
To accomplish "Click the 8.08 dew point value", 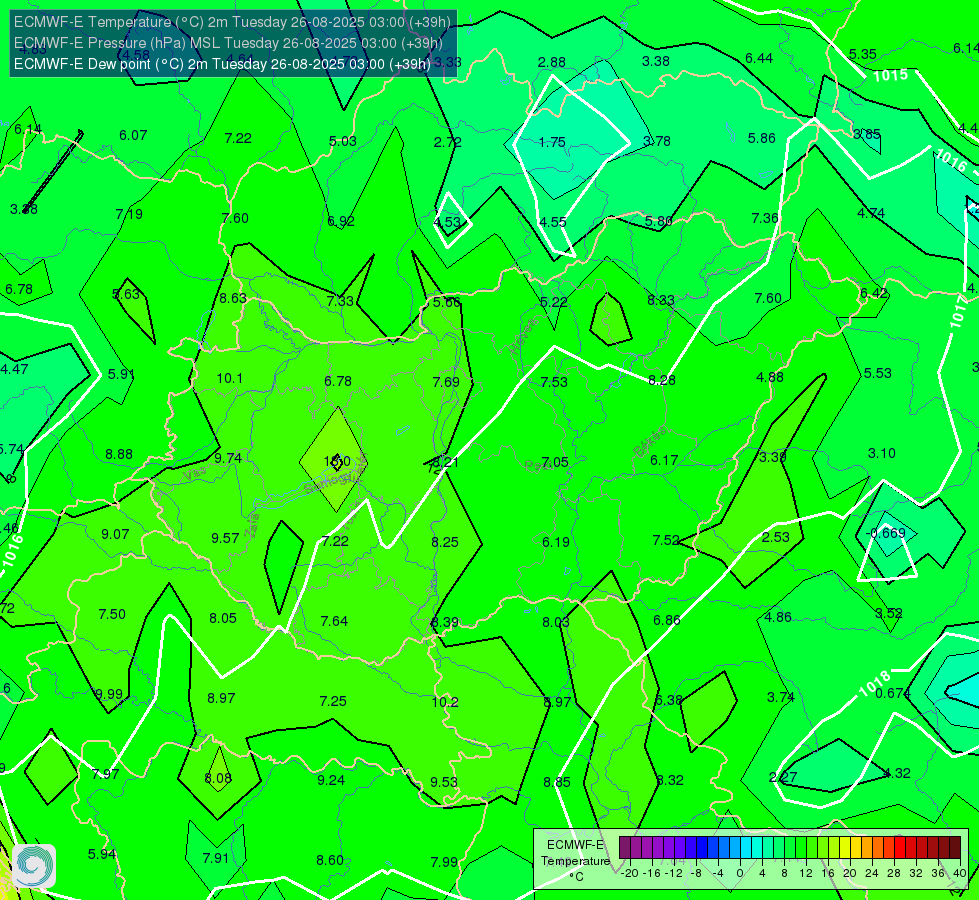I will pos(218,778).
